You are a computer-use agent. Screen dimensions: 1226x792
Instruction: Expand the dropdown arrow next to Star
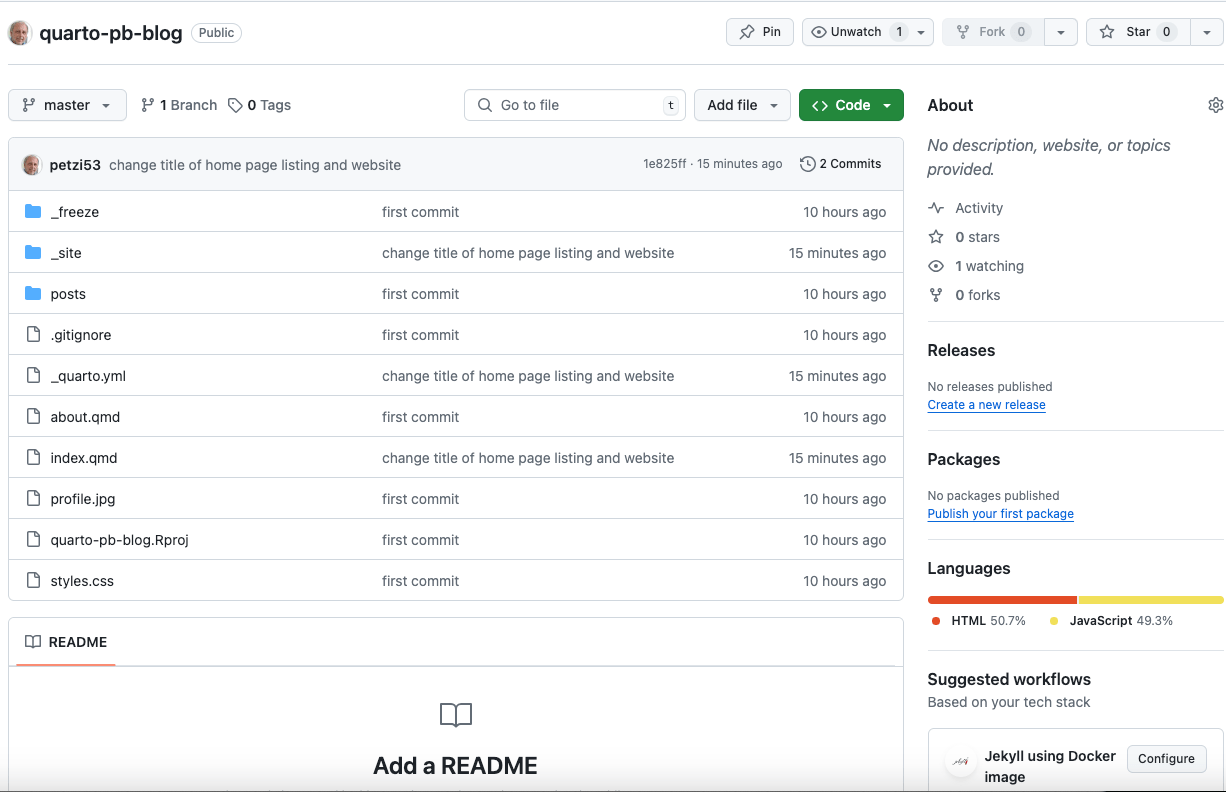tap(1207, 32)
